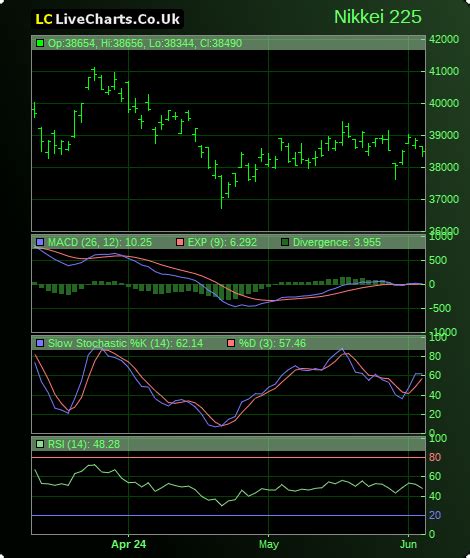
Task: Click the Jun date axis label
Action: 408,544
